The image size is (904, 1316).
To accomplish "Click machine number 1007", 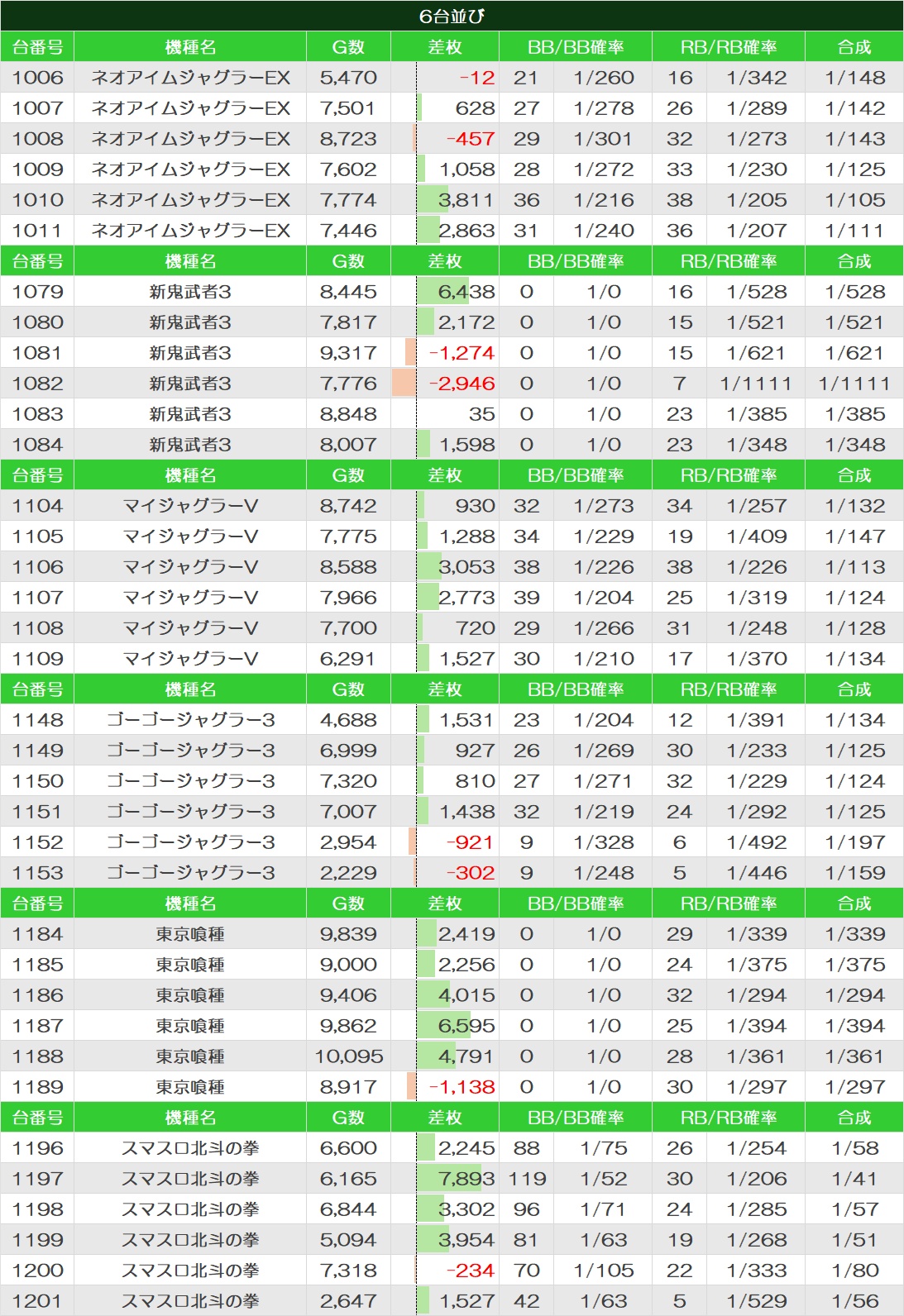I will coord(38,108).
